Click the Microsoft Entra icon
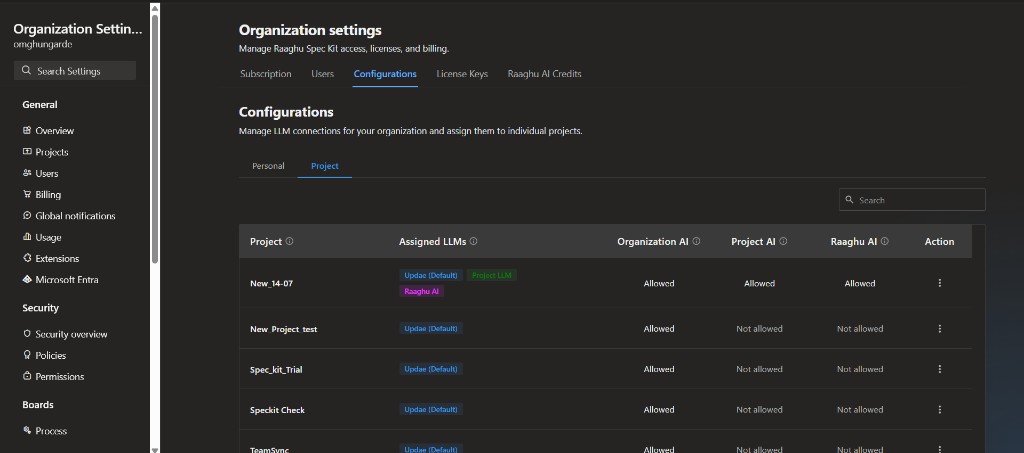 tap(27, 279)
